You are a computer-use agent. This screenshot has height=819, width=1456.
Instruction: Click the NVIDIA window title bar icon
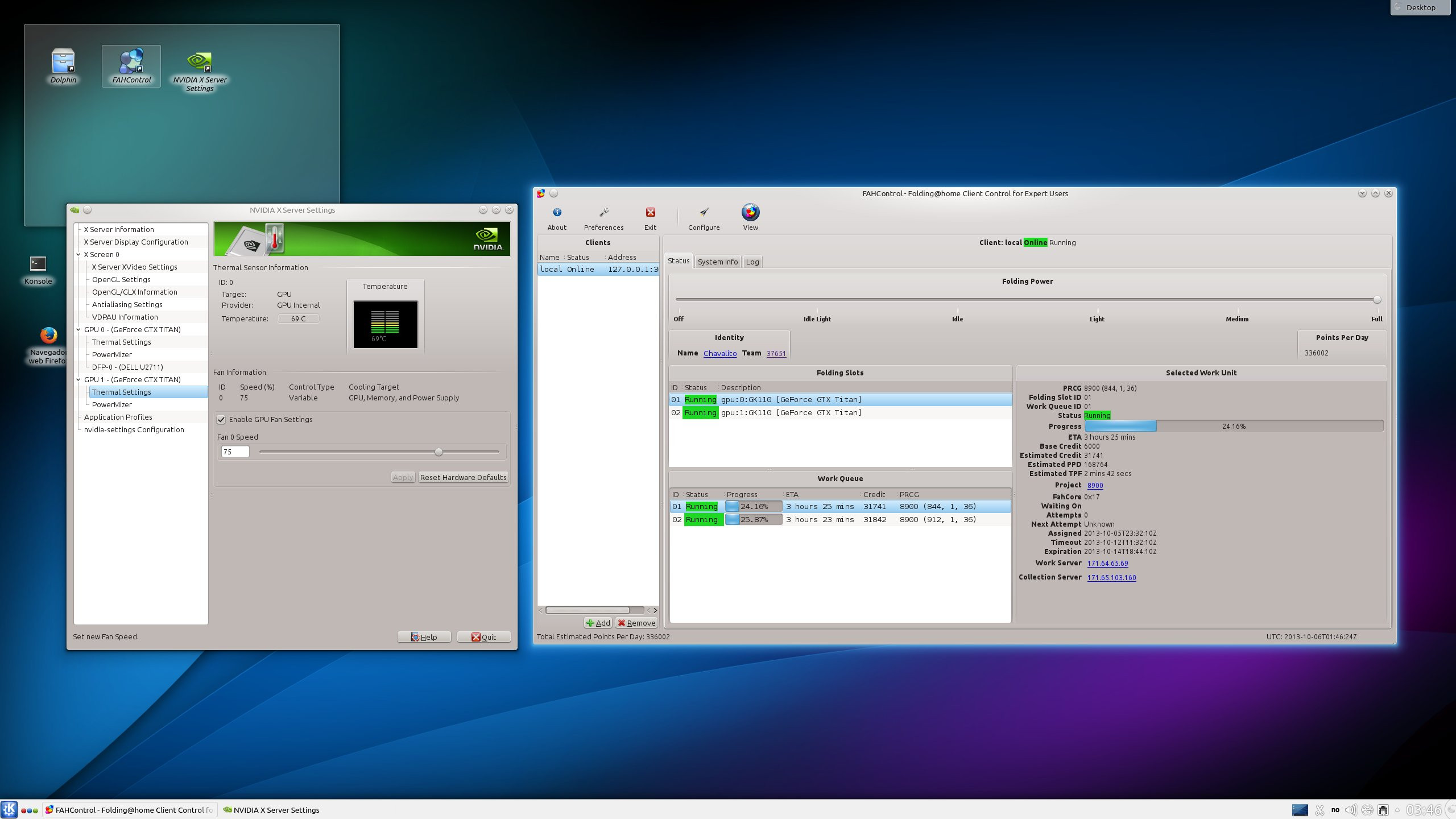tap(75, 210)
